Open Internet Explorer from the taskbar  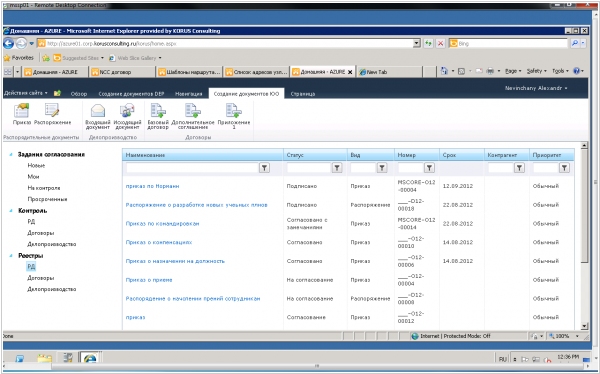point(90,358)
